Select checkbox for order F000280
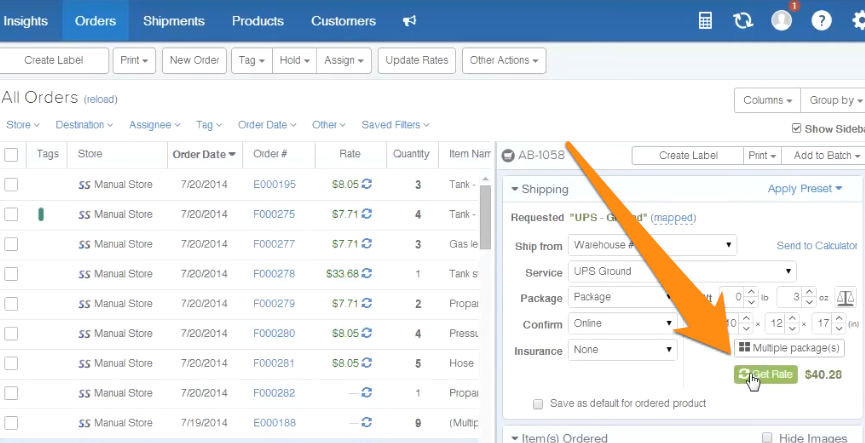 (11, 333)
